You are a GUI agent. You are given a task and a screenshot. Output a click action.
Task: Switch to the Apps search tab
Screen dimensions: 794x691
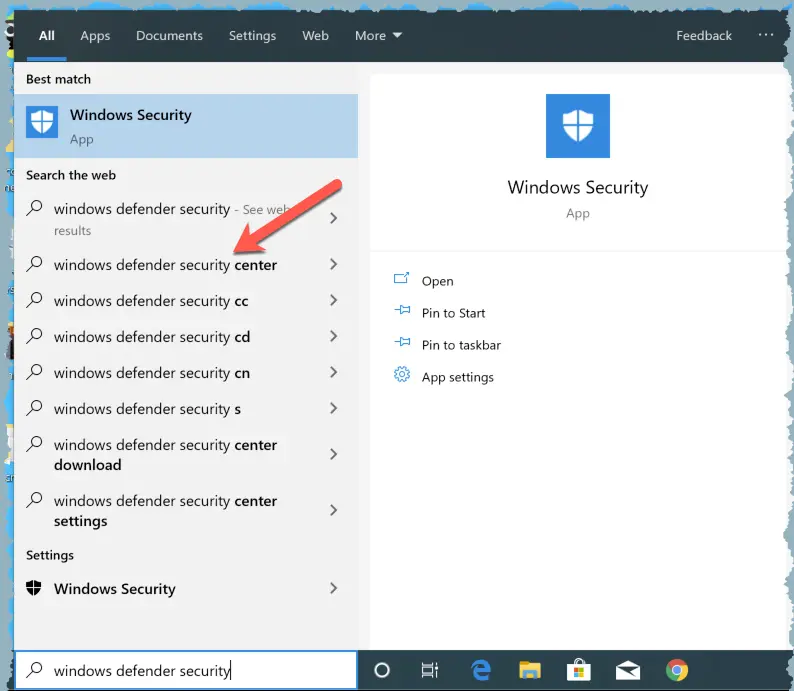(95, 35)
